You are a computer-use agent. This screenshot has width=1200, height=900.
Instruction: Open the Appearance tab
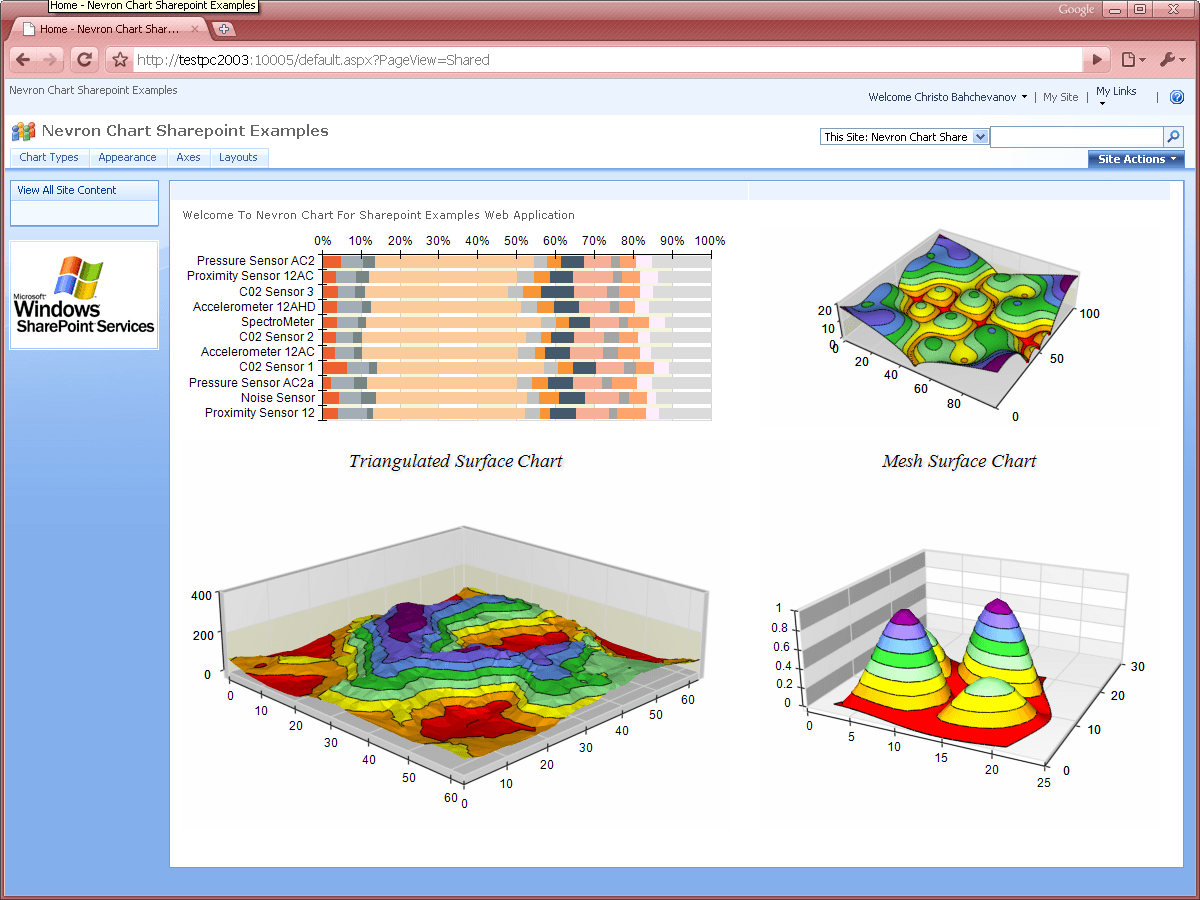(x=127, y=157)
